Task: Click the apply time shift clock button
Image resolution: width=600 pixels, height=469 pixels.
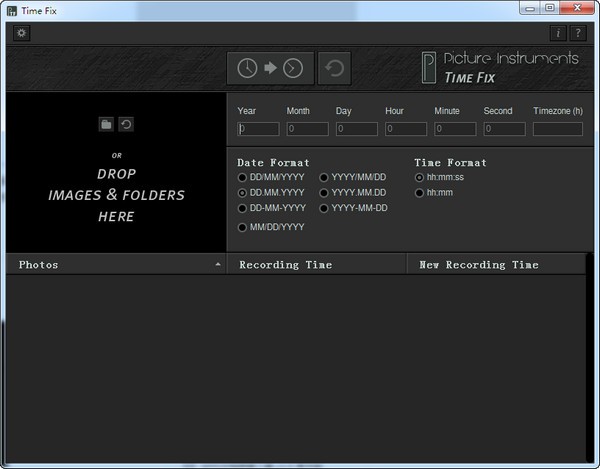Action: 270,68
